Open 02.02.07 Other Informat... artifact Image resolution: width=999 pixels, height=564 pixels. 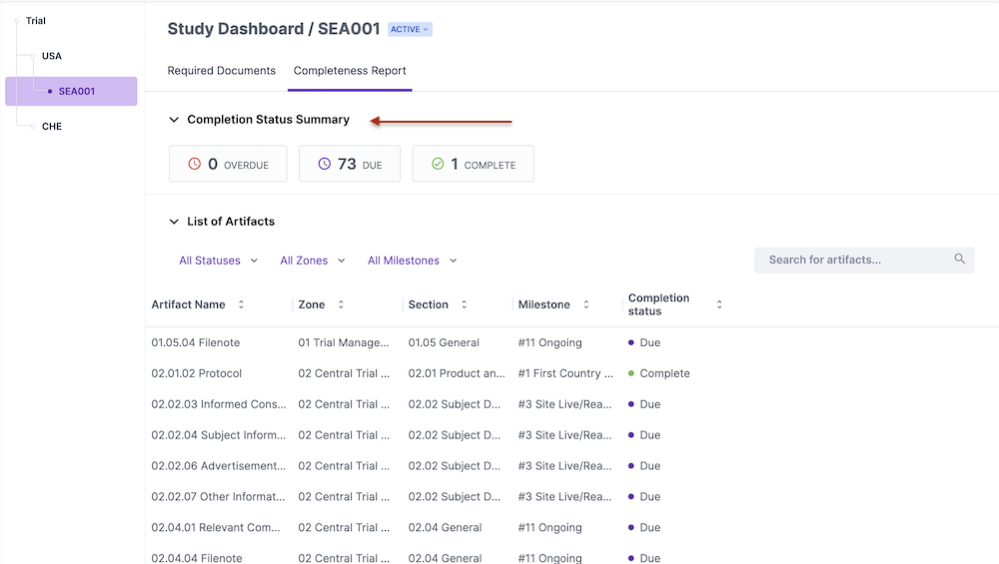click(x=218, y=496)
